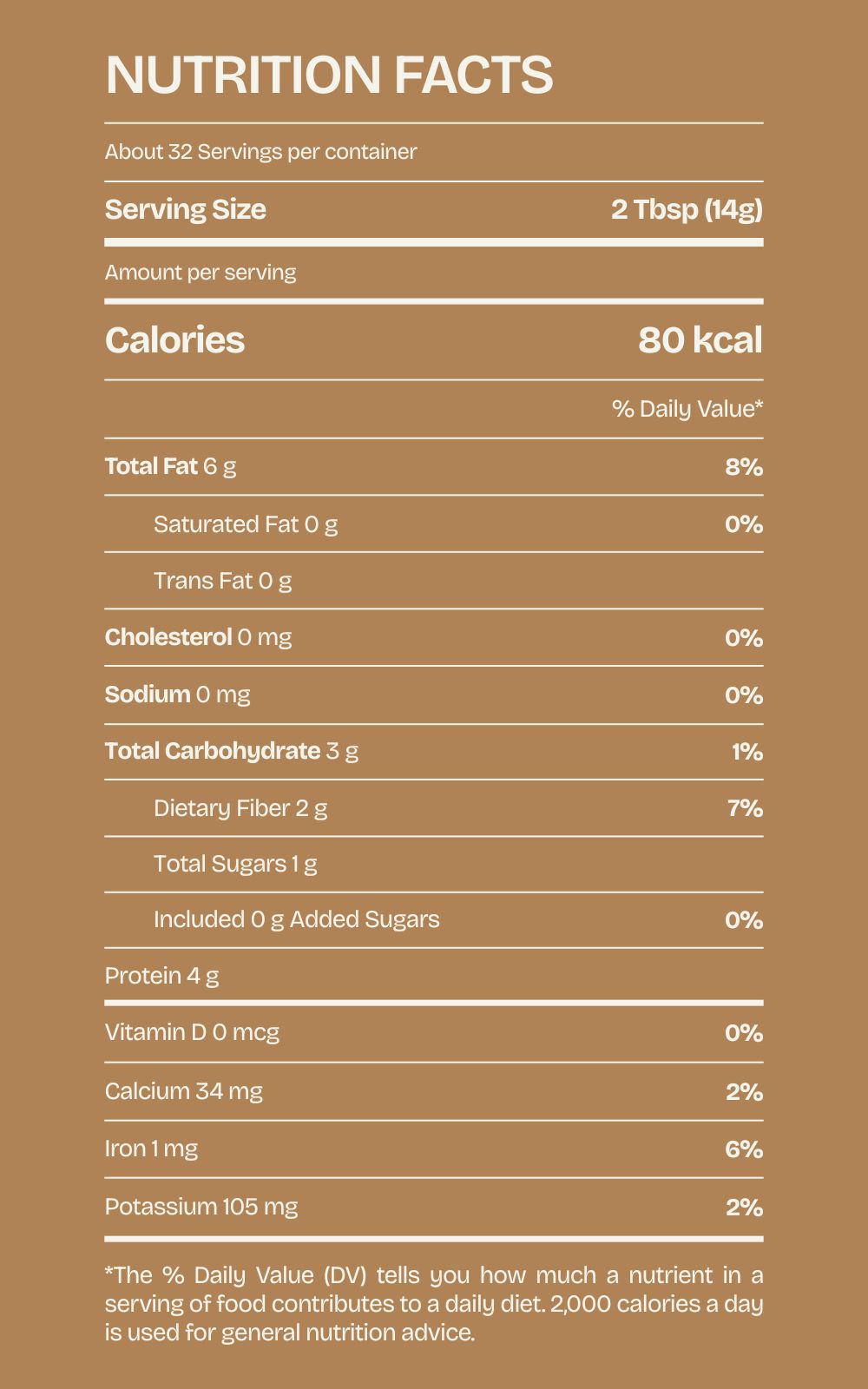Click the Calories label
Viewport: 868px width, 1389px height.
174,339
